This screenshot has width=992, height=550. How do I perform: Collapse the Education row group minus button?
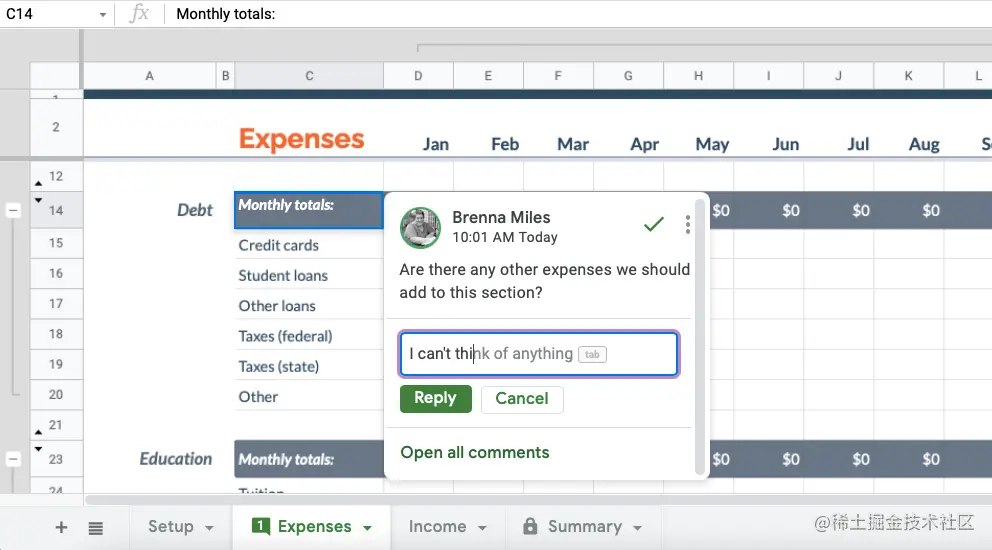13,459
